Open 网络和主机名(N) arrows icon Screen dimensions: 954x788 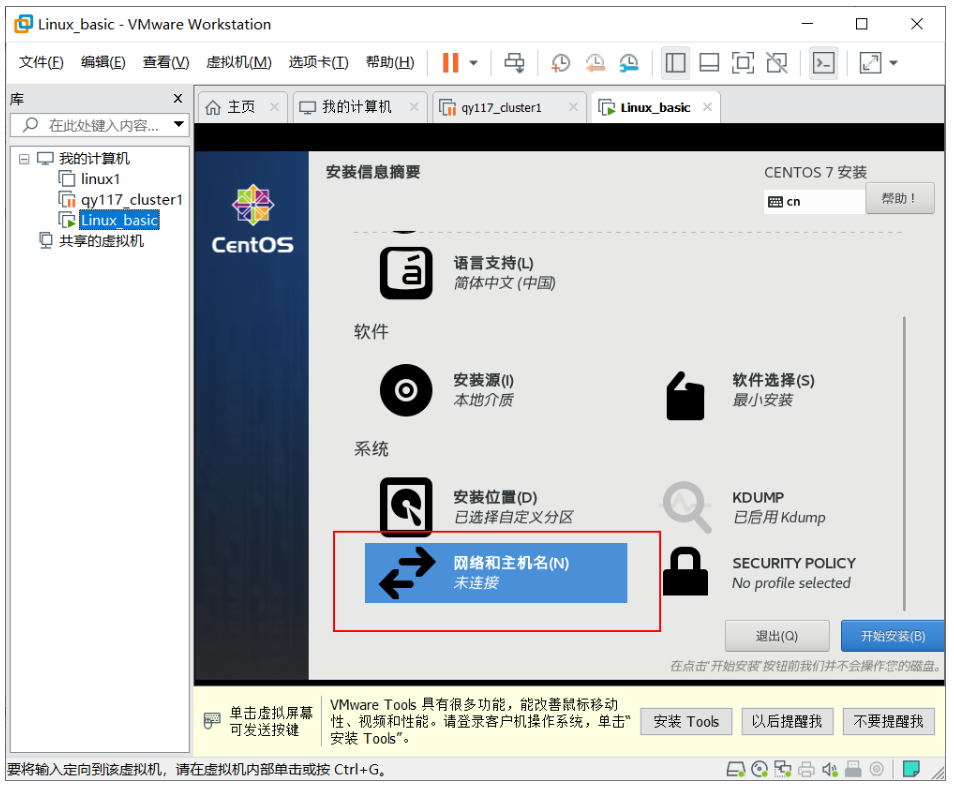coord(408,573)
